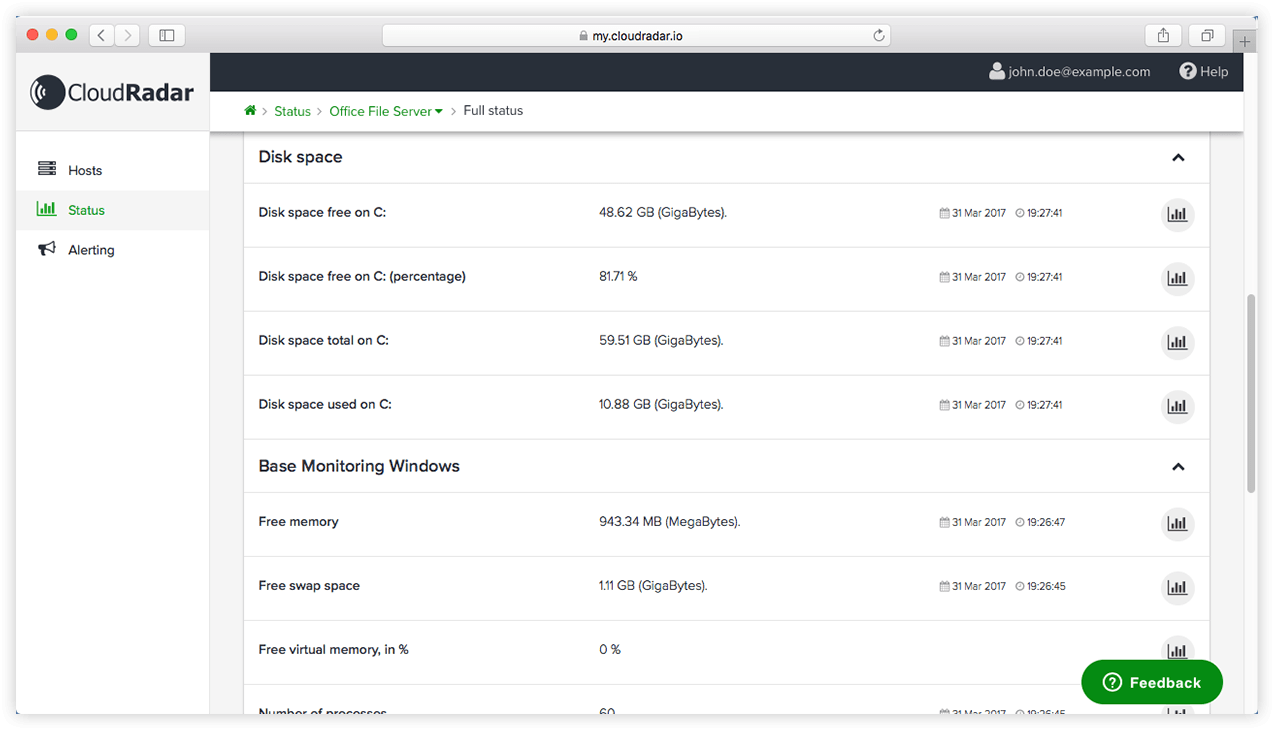Click the value 59.51 GB (GigaBytes).

pyautogui.click(x=661, y=340)
